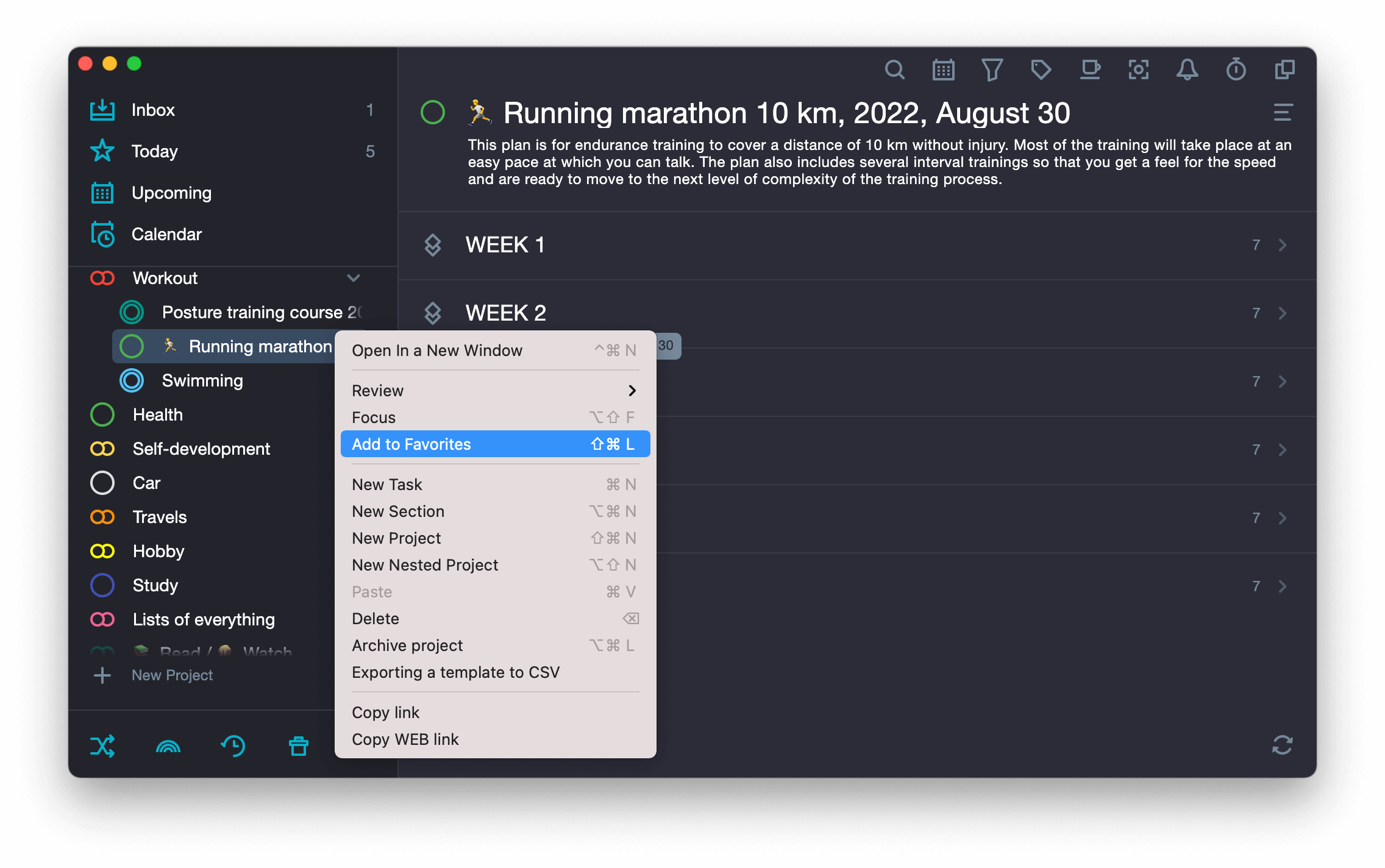The height and width of the screenshot is (868, 1385).
Task: Open Lists of everything folder
Action: coord(204,620)
